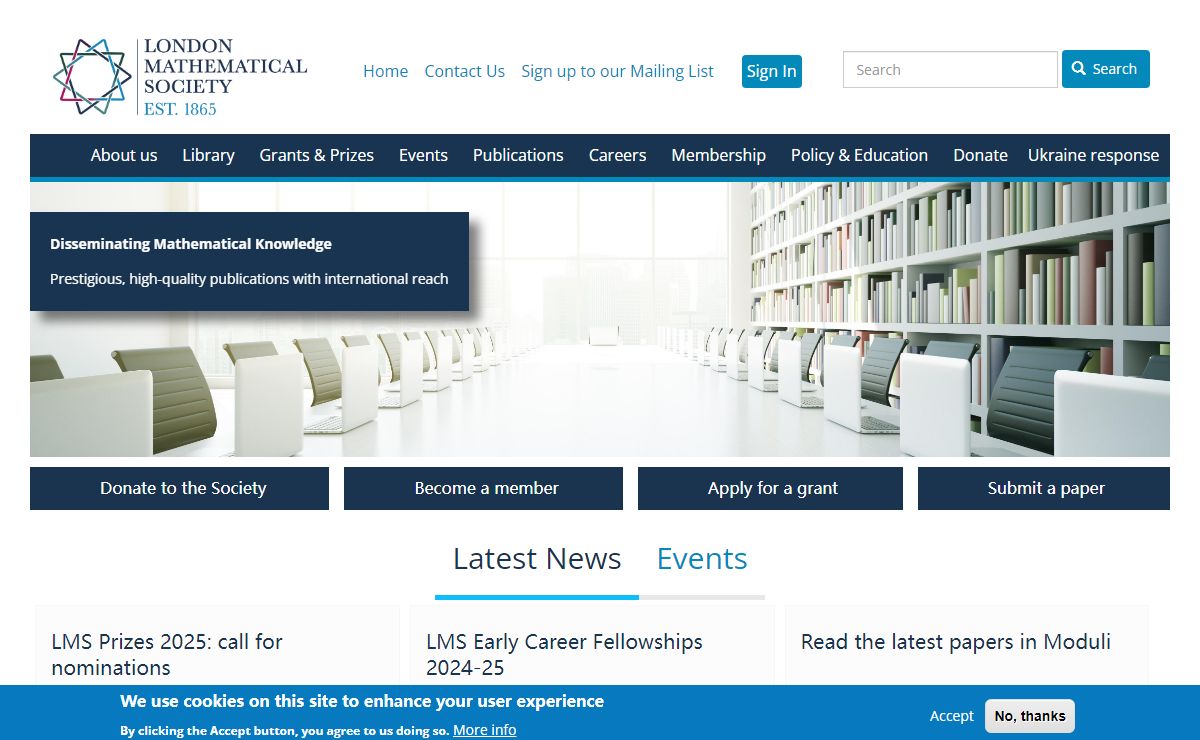This screenshot has height=740, width=1200.
Task: Open the Ukraine response page
Action: click(x=1093, y=155)
